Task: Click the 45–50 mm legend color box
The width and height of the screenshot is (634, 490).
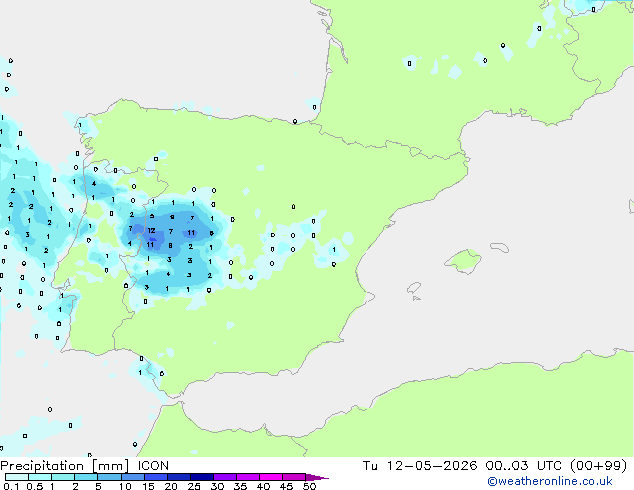Action: [x=294, y=477]
